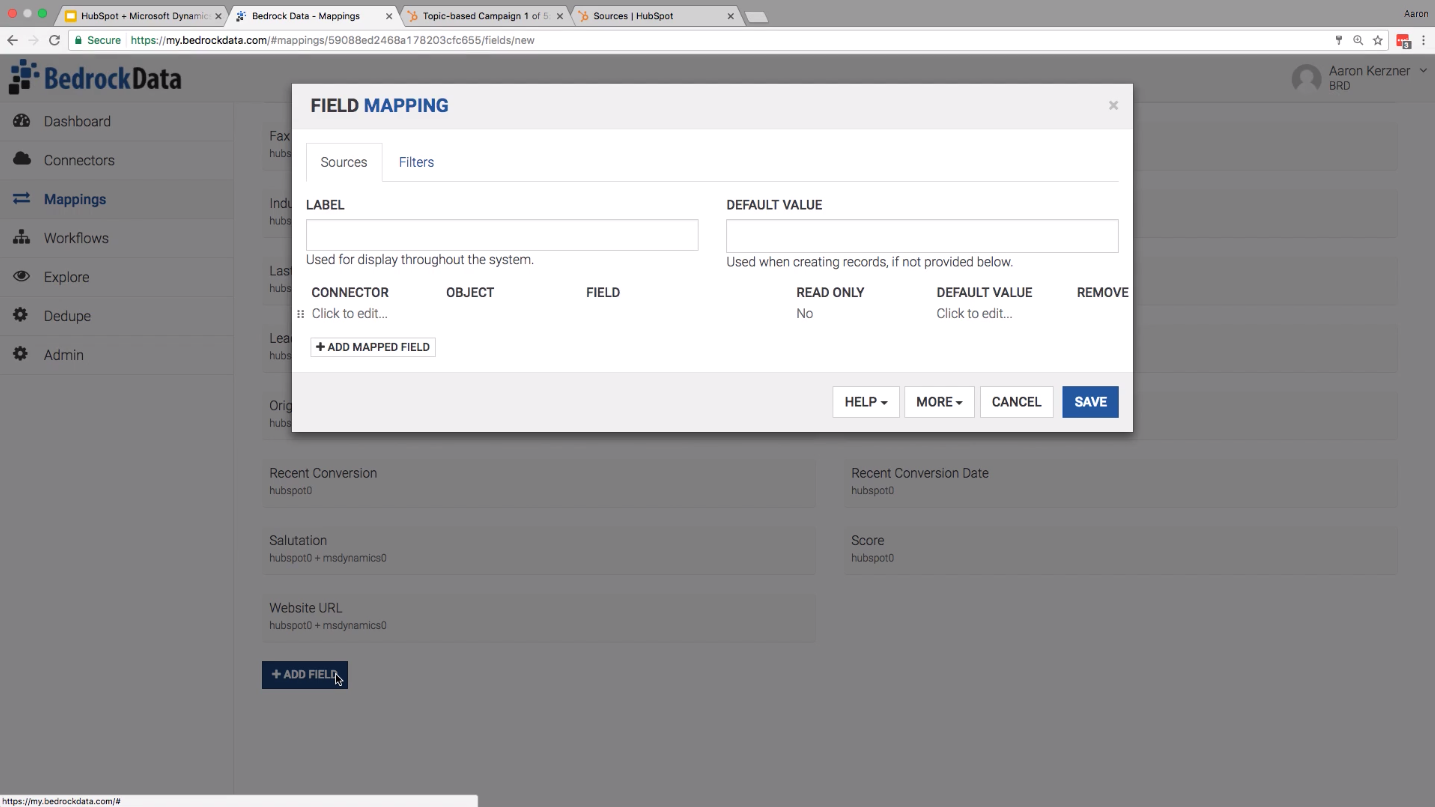Switch to the Sources | HubSpot browser tab
This screenshot has height=807, width=1435.
[x=655, y=16]
